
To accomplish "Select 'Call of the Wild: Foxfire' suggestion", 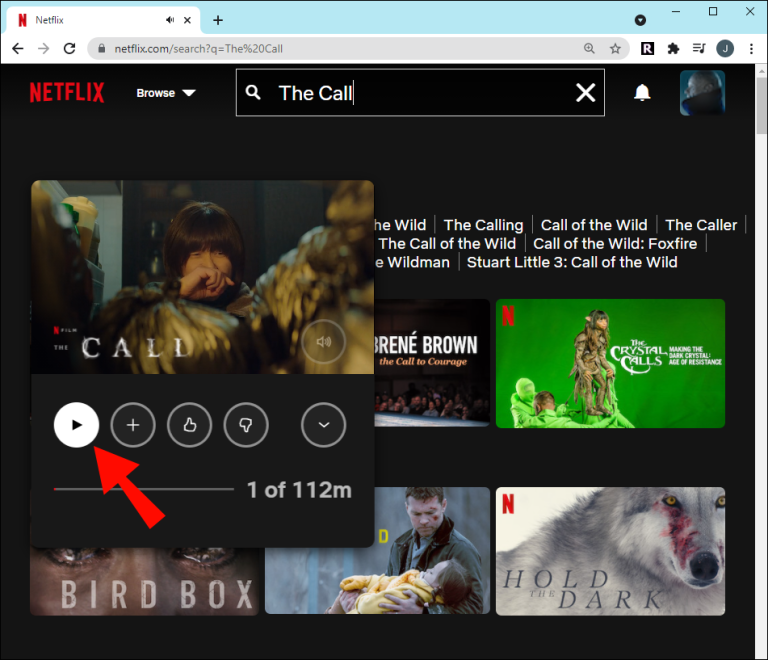I will click(615, 243).
